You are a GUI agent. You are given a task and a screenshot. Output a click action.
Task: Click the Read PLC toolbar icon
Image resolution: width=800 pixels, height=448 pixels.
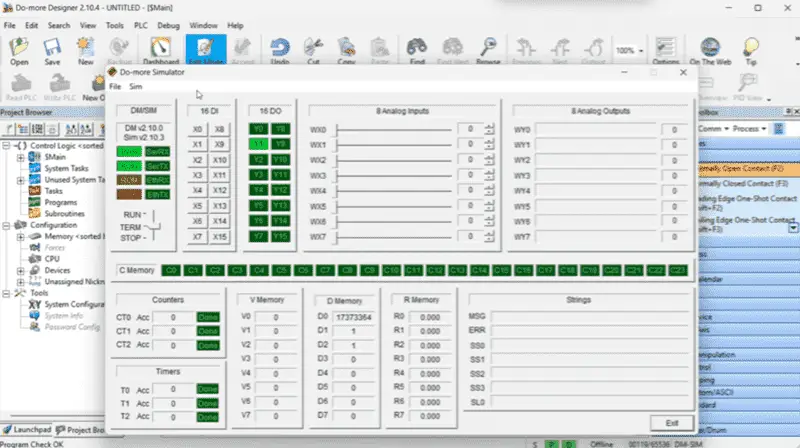(x=21, y=87)
